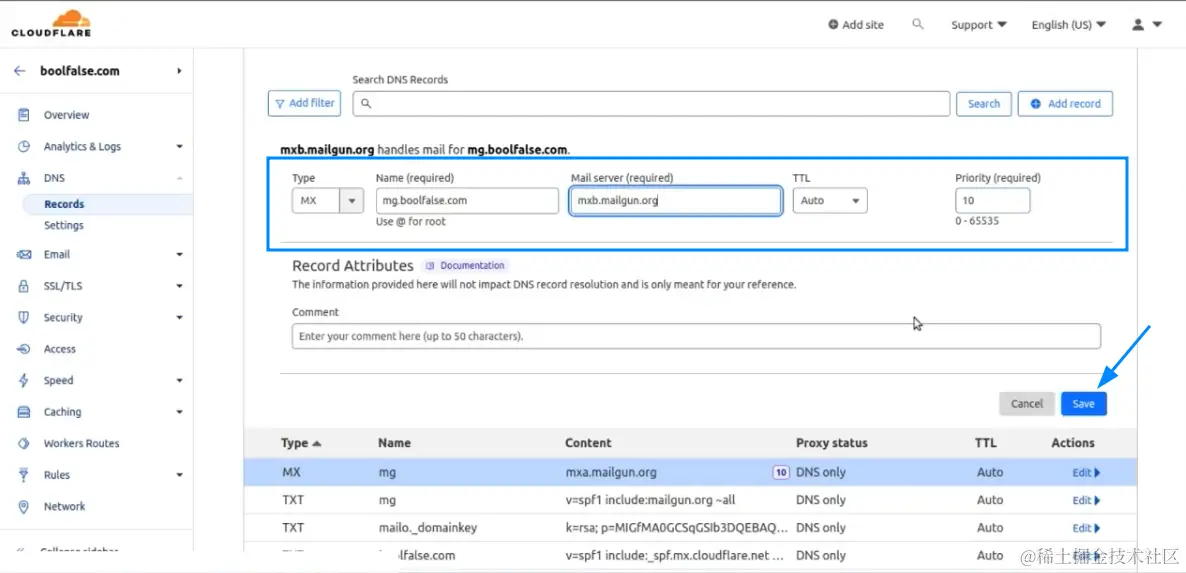Edit the mailo._domainkey TXT record

point(1086,528)
